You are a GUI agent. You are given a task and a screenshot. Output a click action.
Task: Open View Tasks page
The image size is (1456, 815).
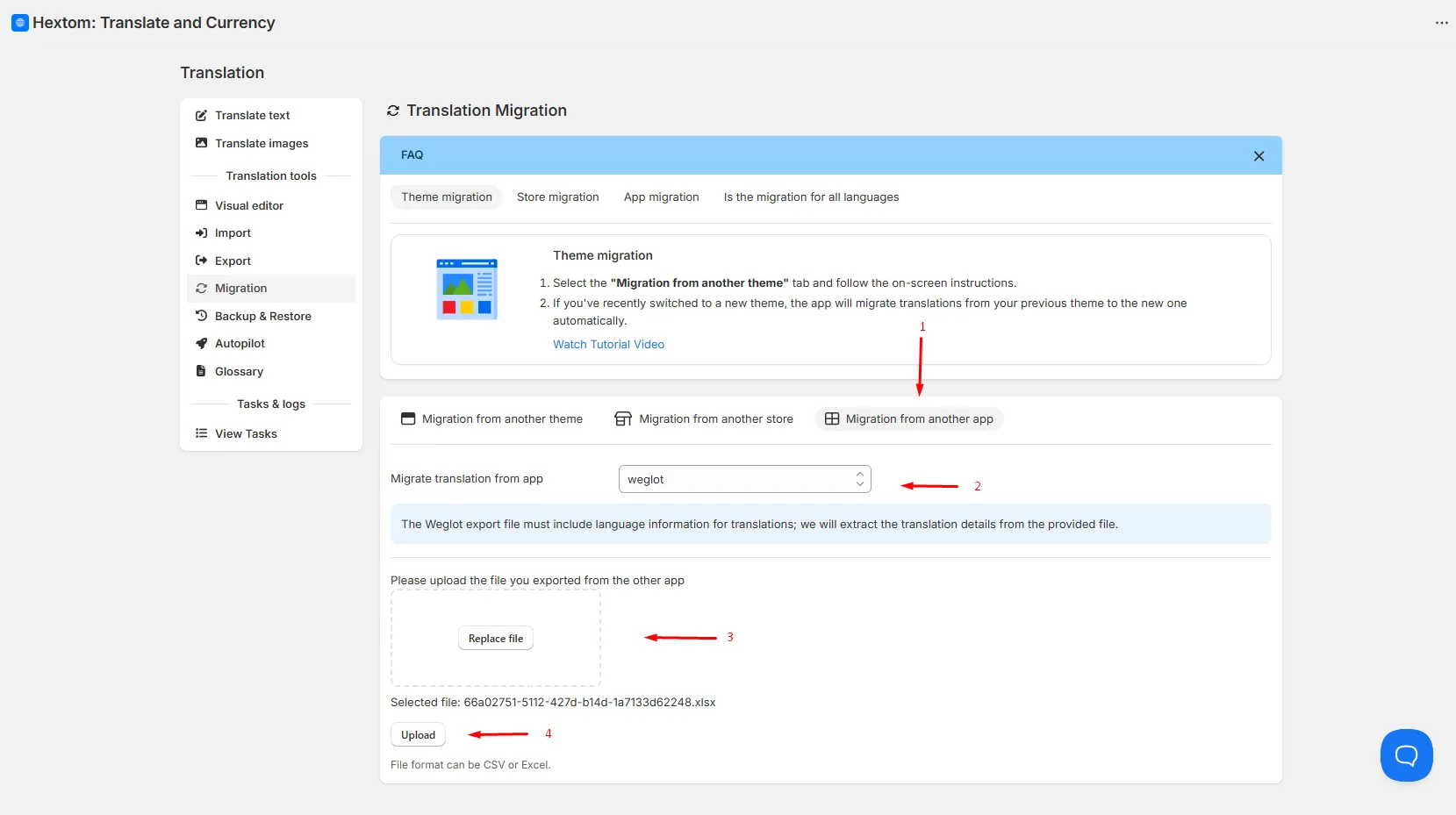pos(271,433)
